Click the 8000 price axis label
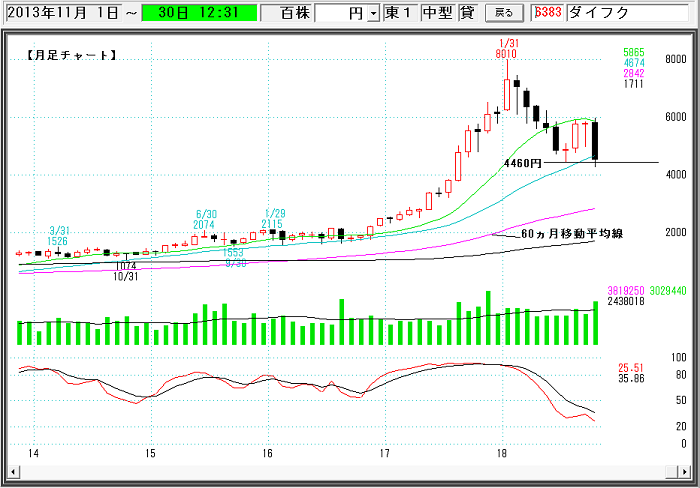Screen dimensions: 700x488 click(676, 59)
